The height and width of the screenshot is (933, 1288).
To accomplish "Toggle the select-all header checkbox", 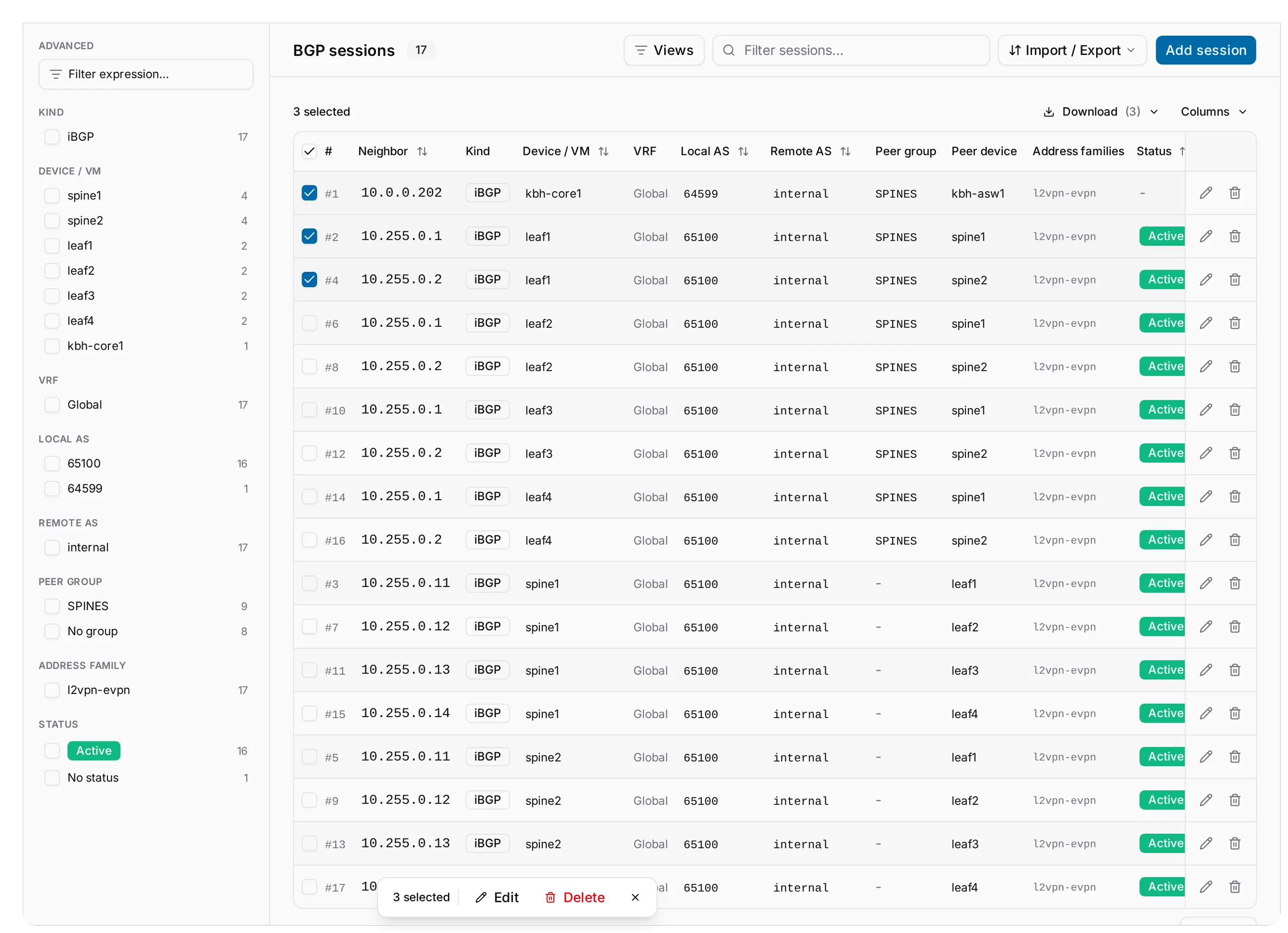I will point(310,152).
